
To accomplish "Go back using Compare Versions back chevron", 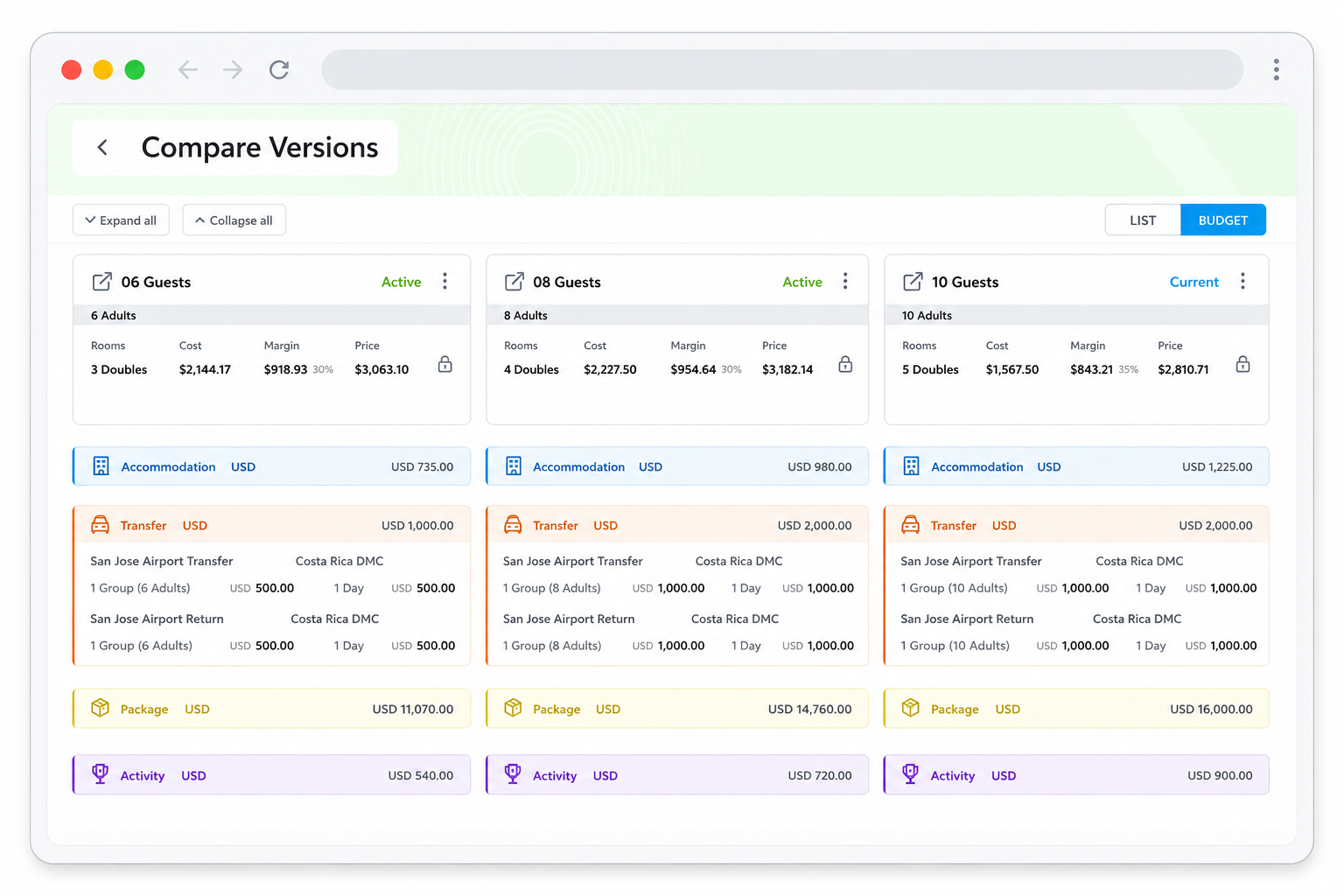I will point(102,147).
